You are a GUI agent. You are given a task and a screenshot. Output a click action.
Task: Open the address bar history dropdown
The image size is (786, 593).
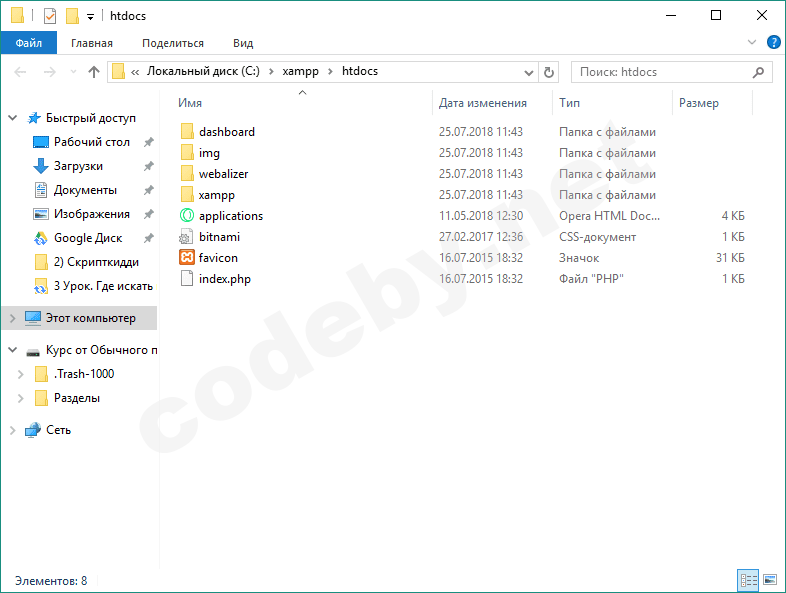tap(528, 73)
